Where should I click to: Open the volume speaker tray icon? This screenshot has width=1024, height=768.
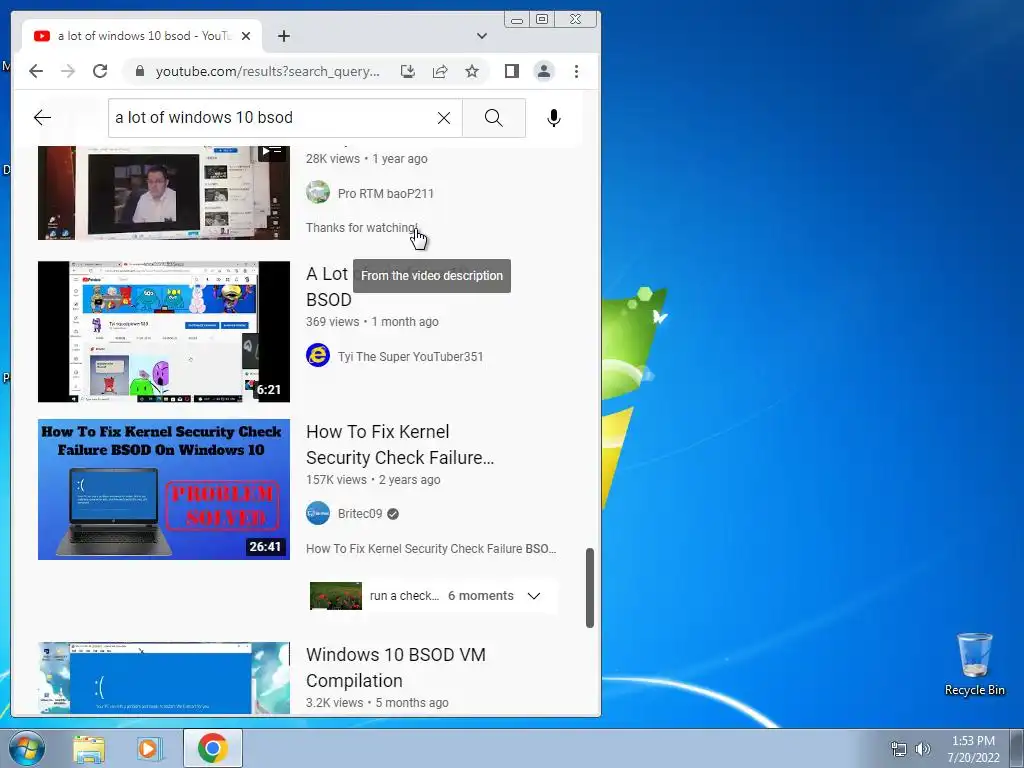tap(923, 749)
